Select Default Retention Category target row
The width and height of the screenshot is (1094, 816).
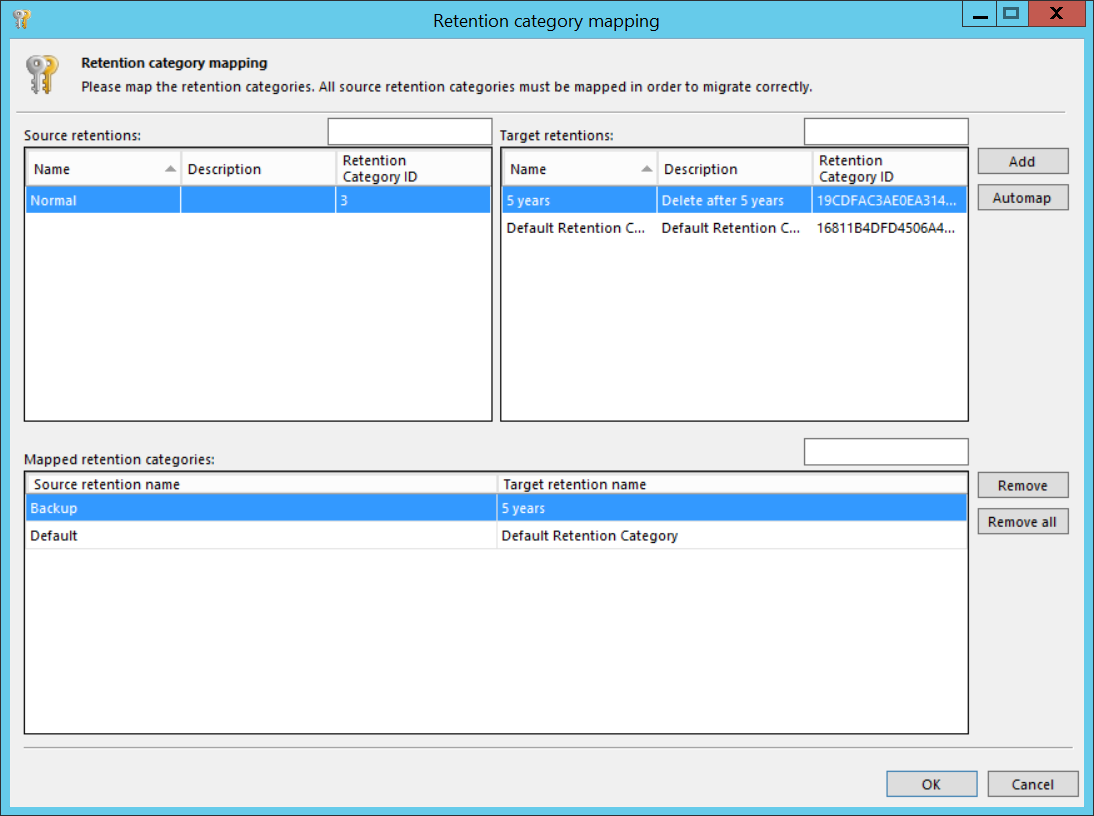click(576, 228)
